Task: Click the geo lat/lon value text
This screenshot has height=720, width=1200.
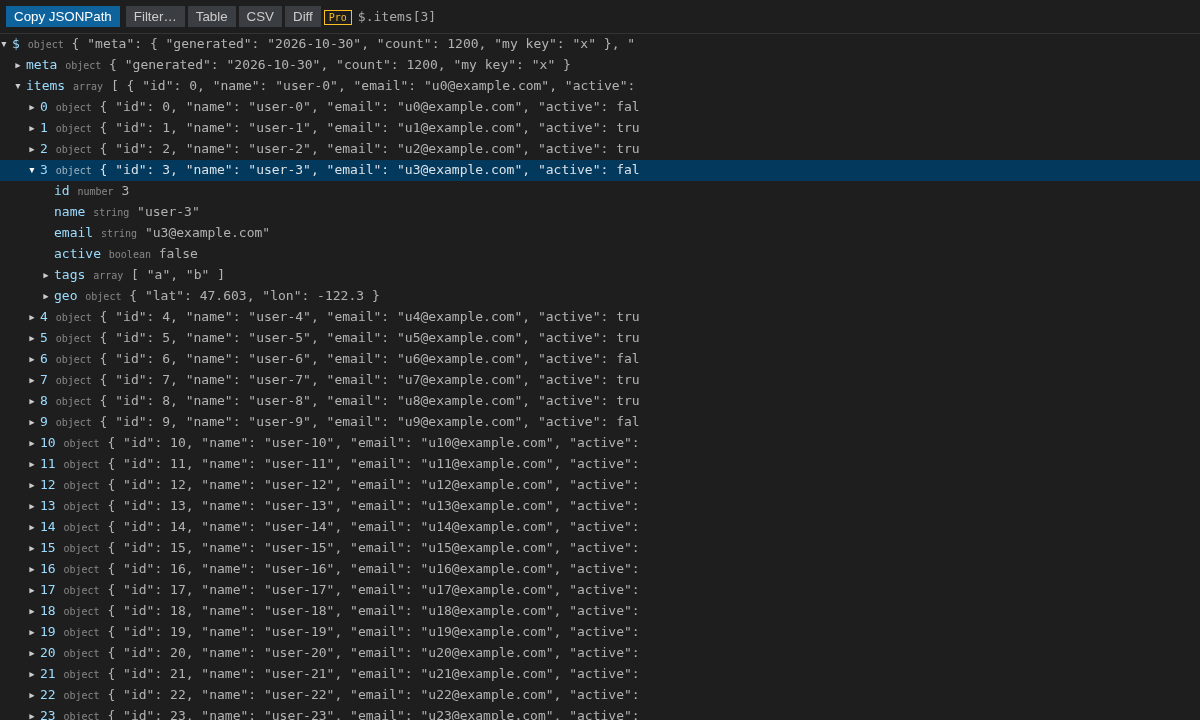Action: point(255,296)
